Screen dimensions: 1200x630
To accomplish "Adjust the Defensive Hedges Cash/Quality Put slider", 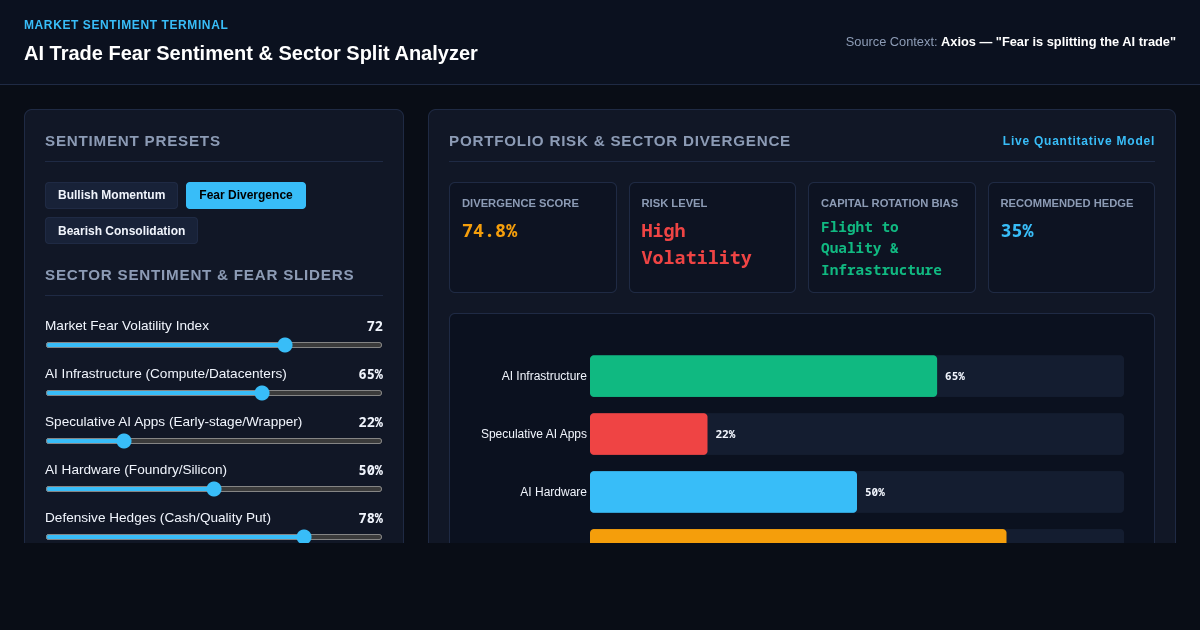I will tap(214, 537).
